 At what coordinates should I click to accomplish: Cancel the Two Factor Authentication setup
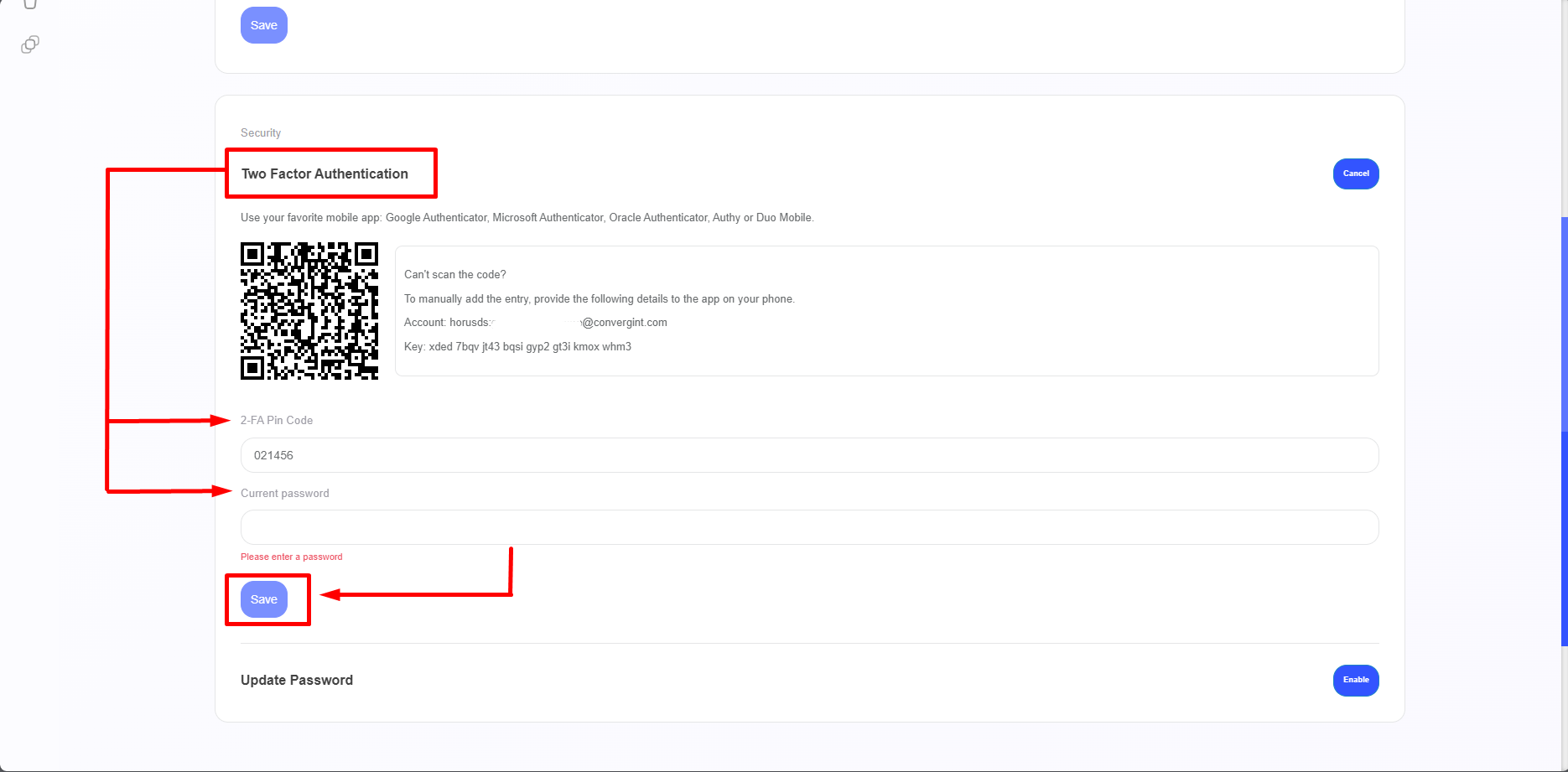pos(1355,174)
